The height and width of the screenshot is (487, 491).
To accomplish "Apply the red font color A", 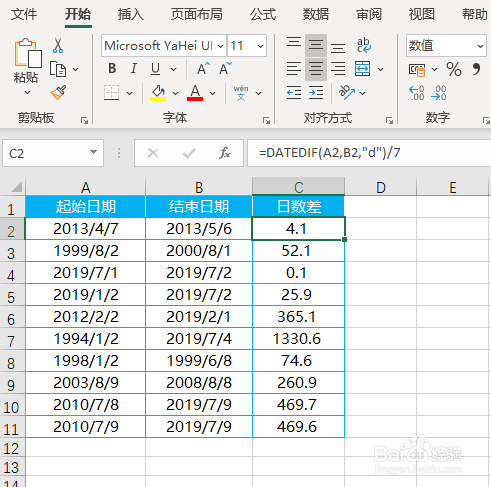I will pos(195,93).
